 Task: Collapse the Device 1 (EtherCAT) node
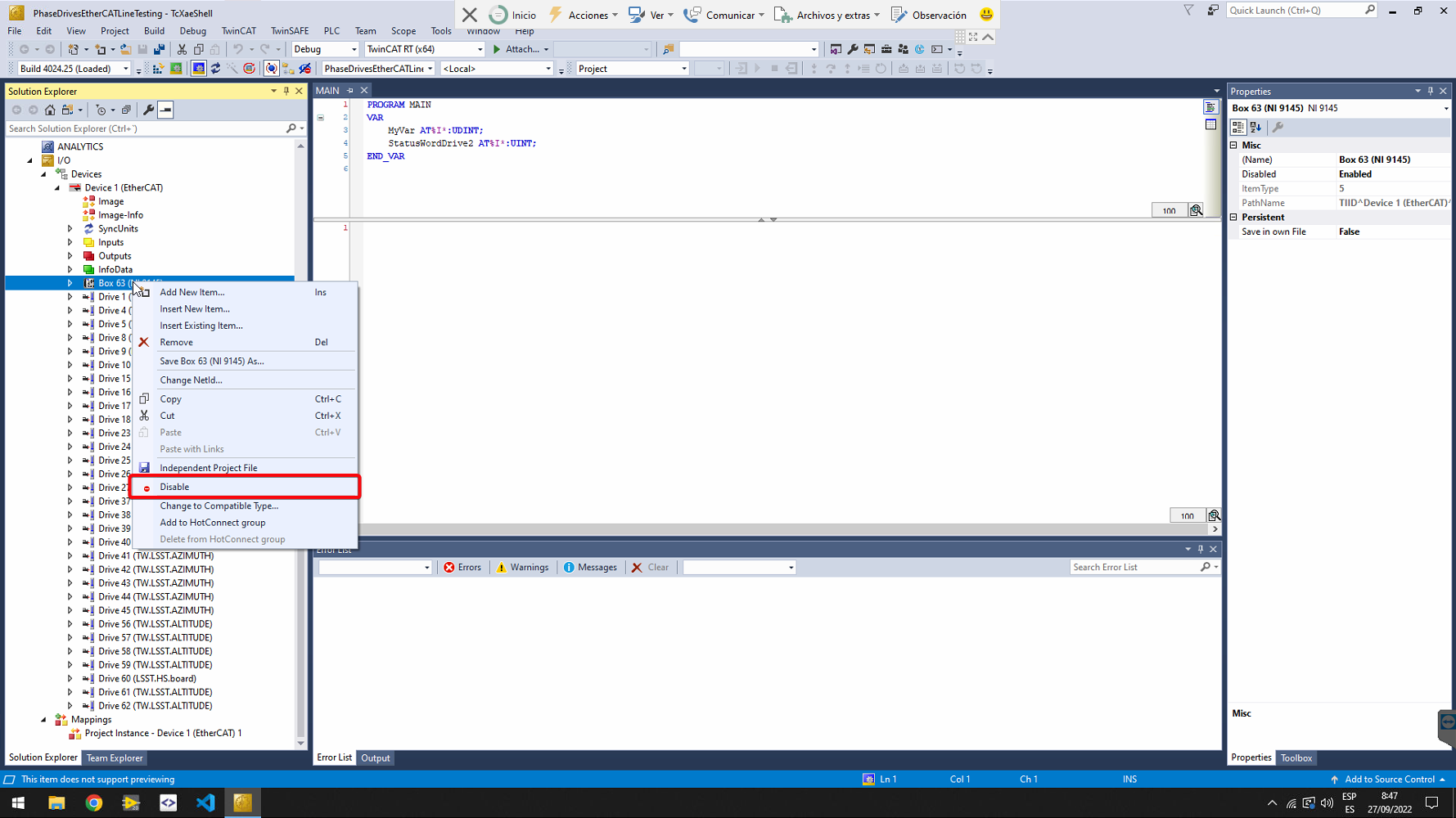point(57,188)
